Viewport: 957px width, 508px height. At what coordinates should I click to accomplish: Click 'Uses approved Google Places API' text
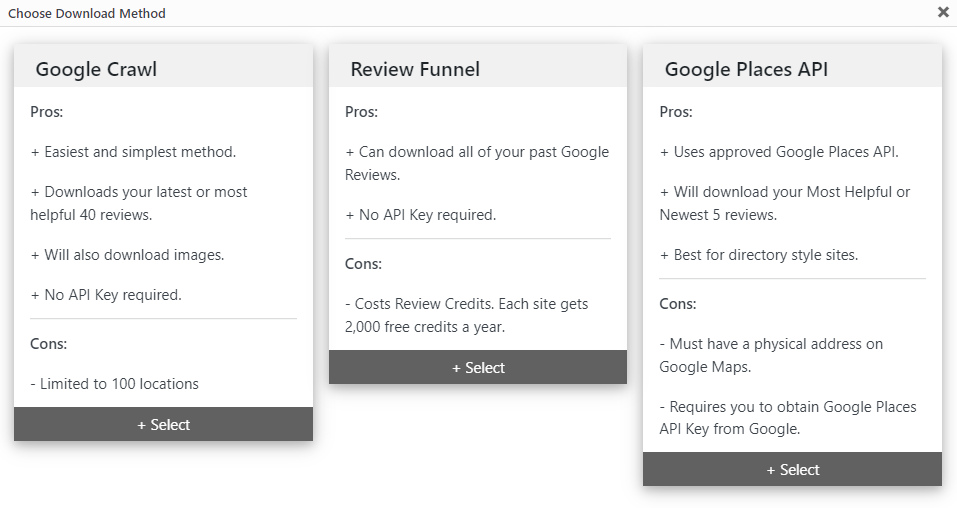pyautogui.click(x=779, y=151)
